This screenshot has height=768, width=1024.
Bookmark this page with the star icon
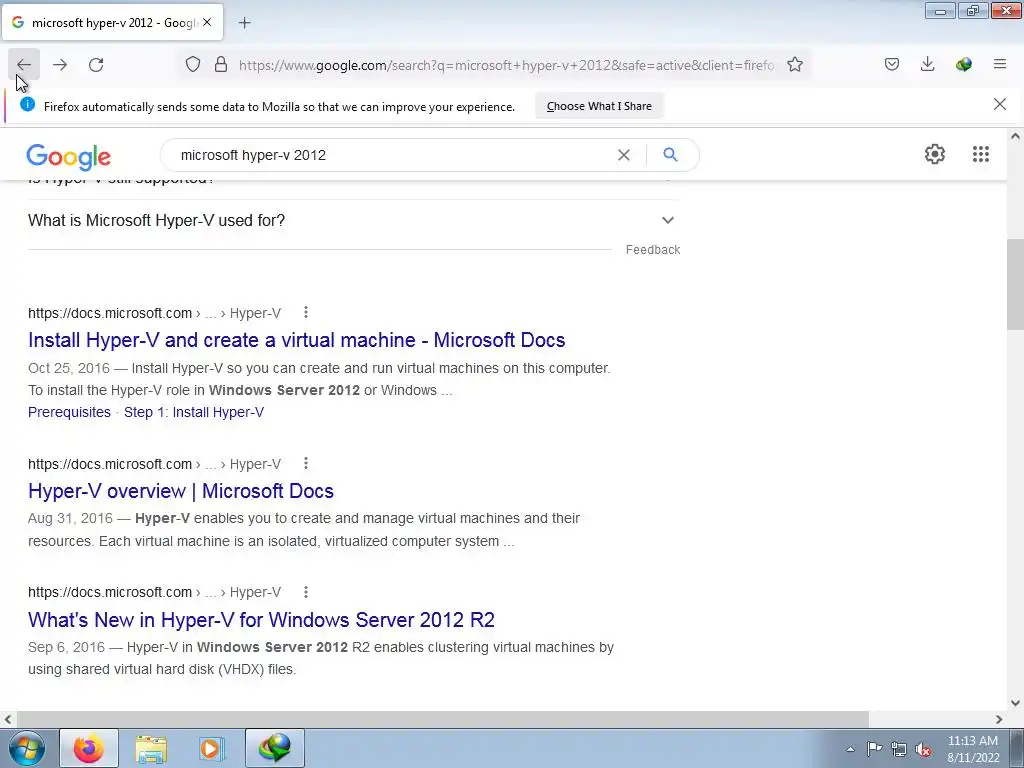click(x=795, y=65)
